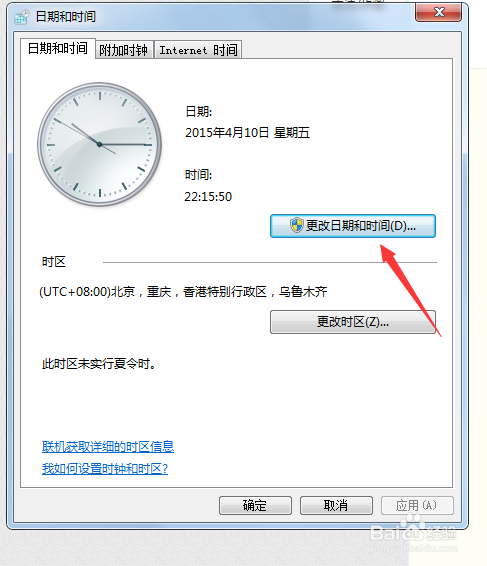The image size is (487, 566).
Task: Confirm with the 确定 button
Action: [x=255, y=505]
